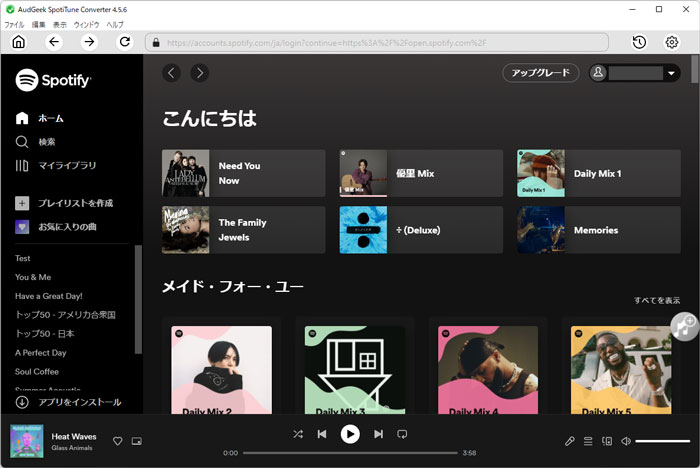Open A Perfect Day playlist
Screen dimensions: 700x468
(41, 353)
